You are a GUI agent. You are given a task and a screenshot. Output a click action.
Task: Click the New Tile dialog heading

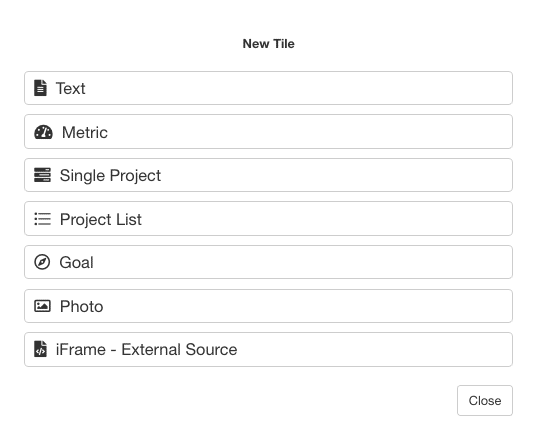pyautogui.click(x=268, y=44)
